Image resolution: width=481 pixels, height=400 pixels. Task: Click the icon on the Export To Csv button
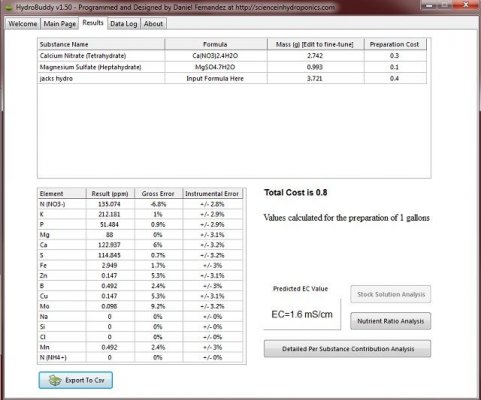point(55,380)
